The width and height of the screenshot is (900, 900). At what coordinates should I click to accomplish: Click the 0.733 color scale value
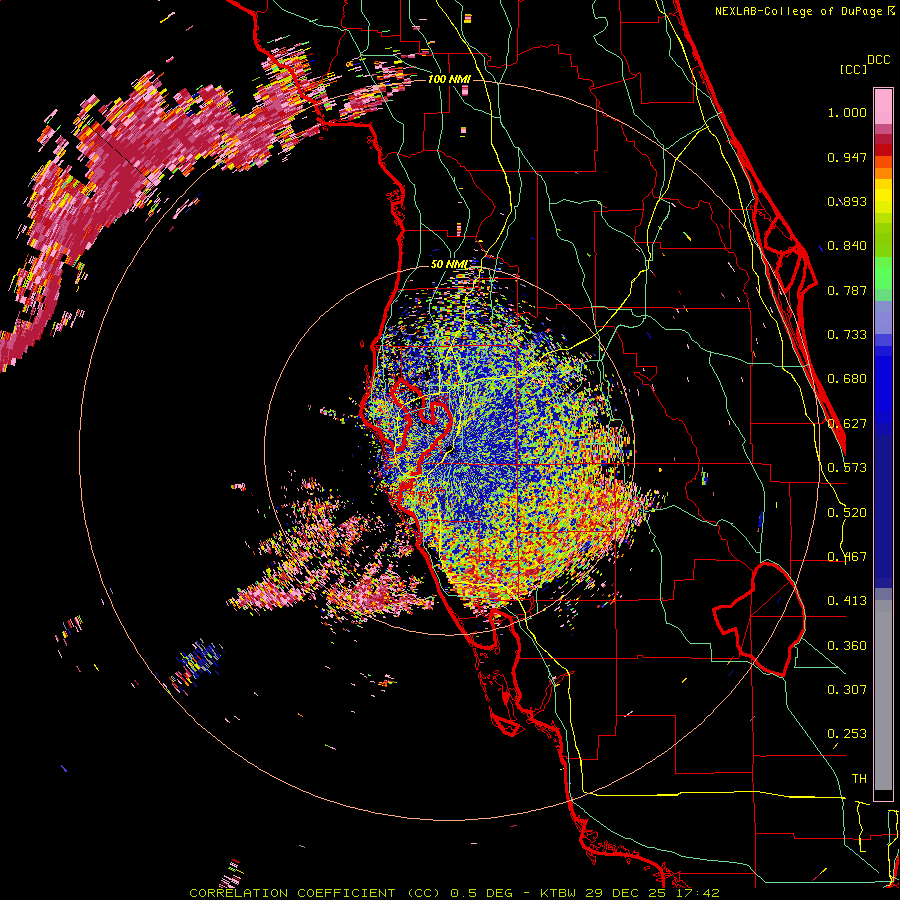(x=847, y=335)
